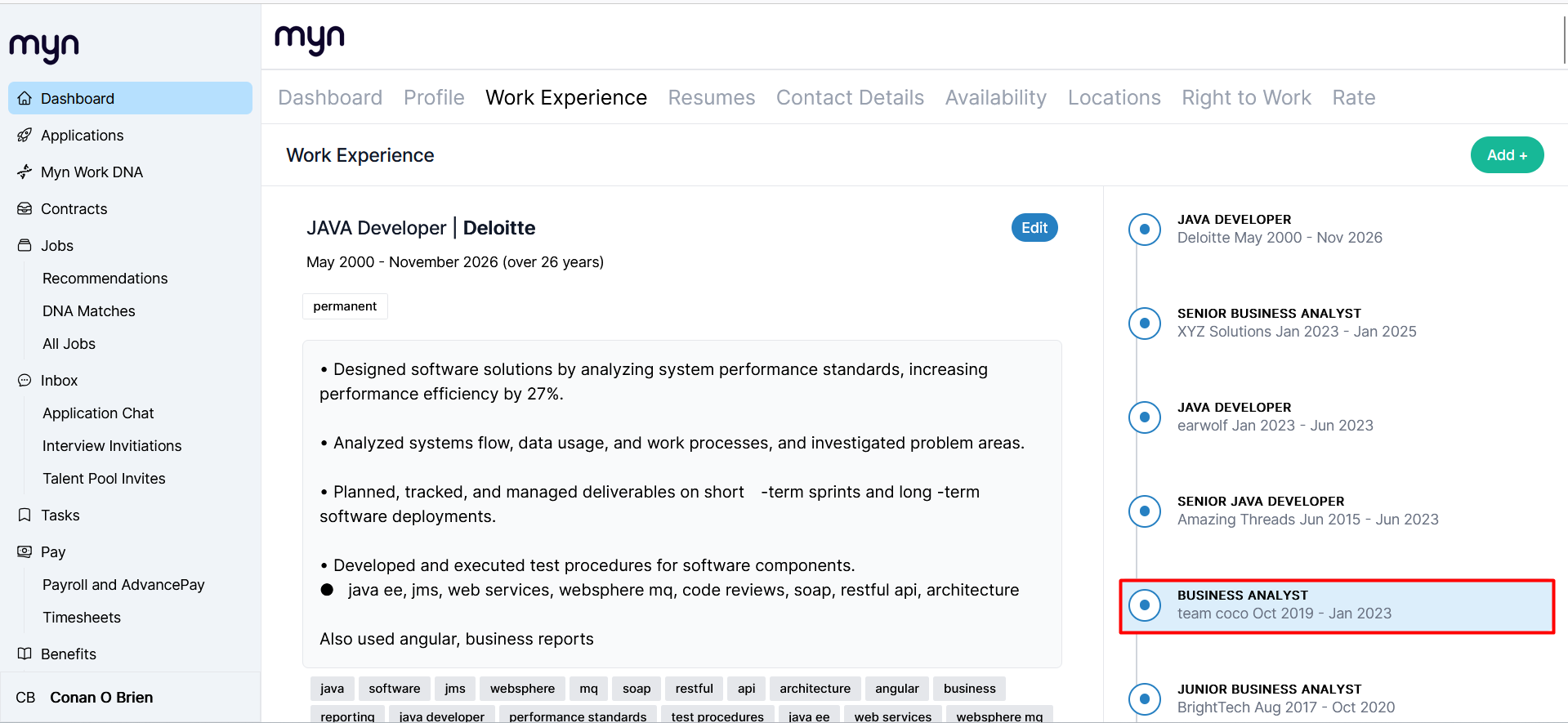Switch to the Dashboard tab

[x=330, y=98]
